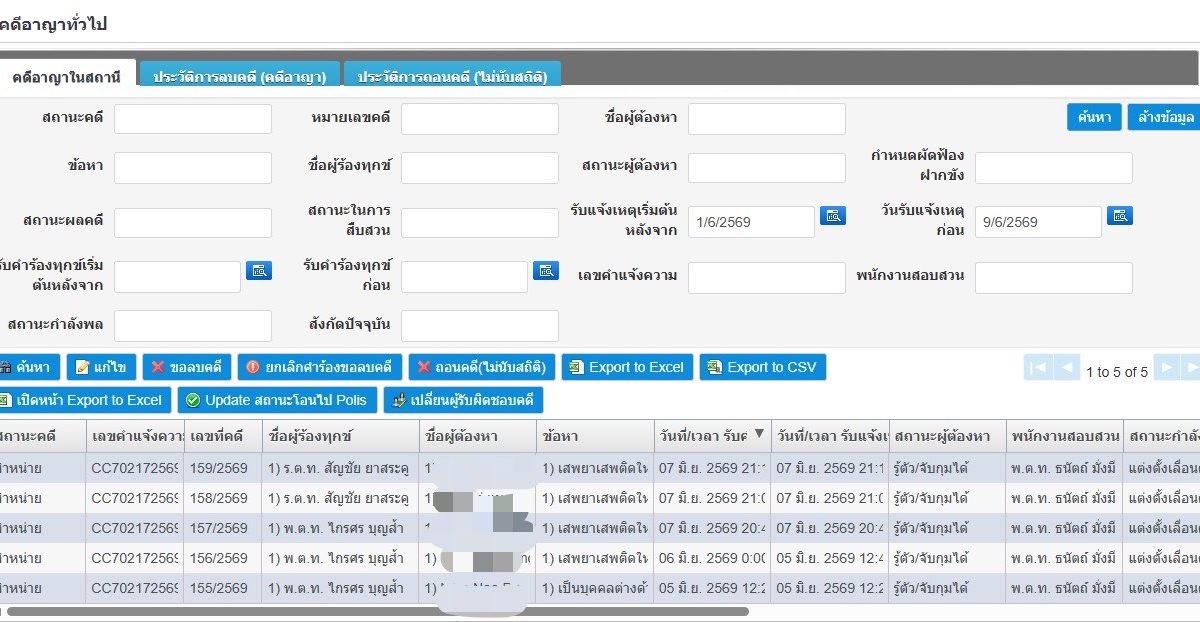The width and height of the screenshot is (1200, 622).
Task: Click ถอนคดี(ไม่นับสถิติ) button
Action: (482, 367)
